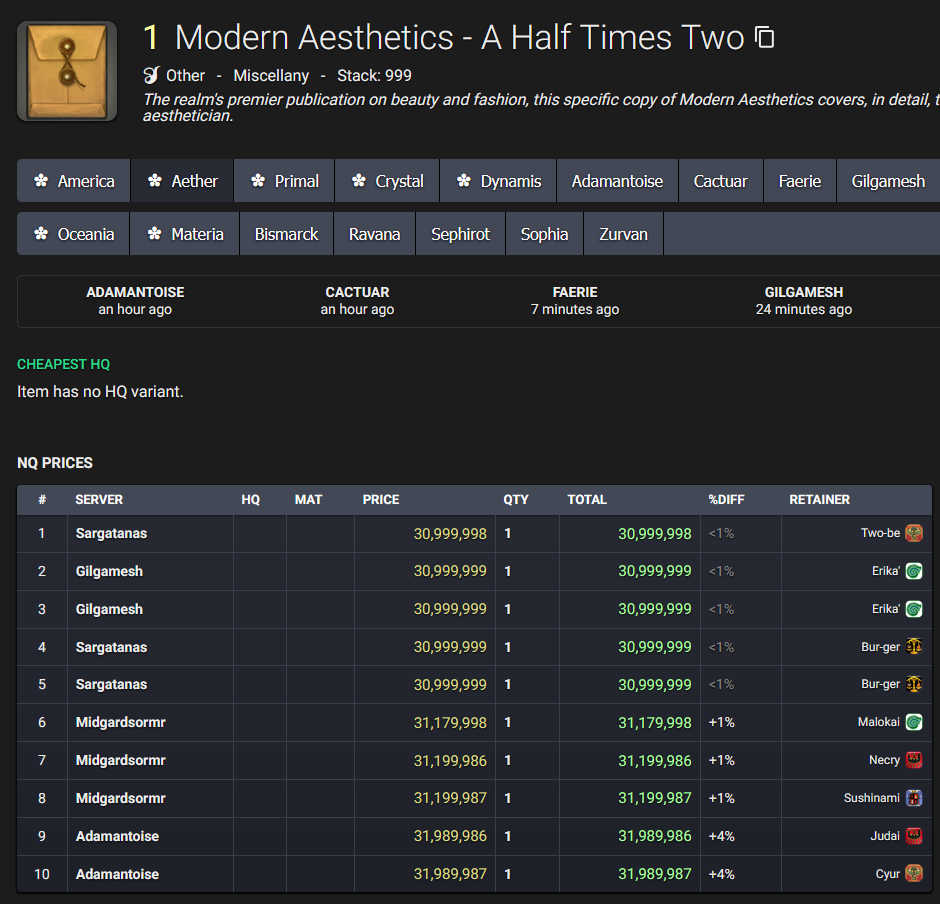Screen dimensions: 940x904
Task: Click Sushinami retainer's city icon
Action: [x=914, y=798]
